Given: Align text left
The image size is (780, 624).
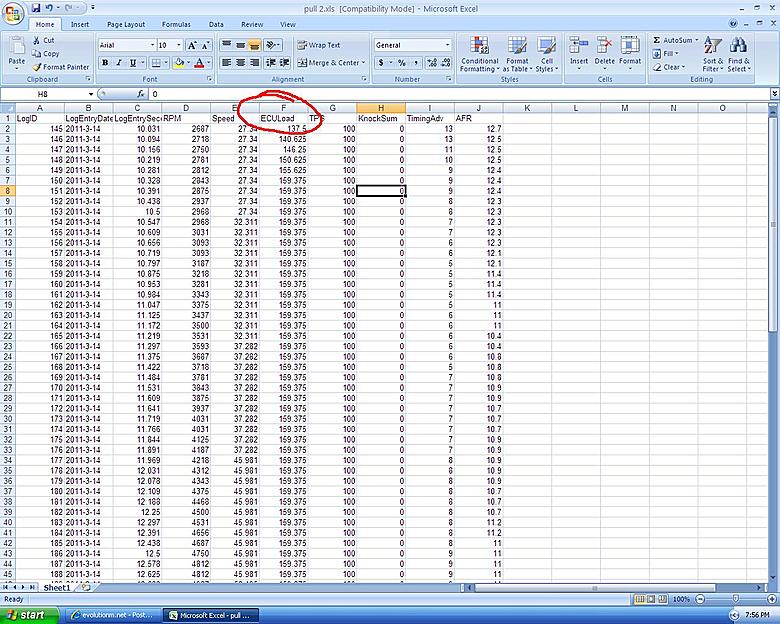Looking at the screenshot, I should [x=226, y=63].
